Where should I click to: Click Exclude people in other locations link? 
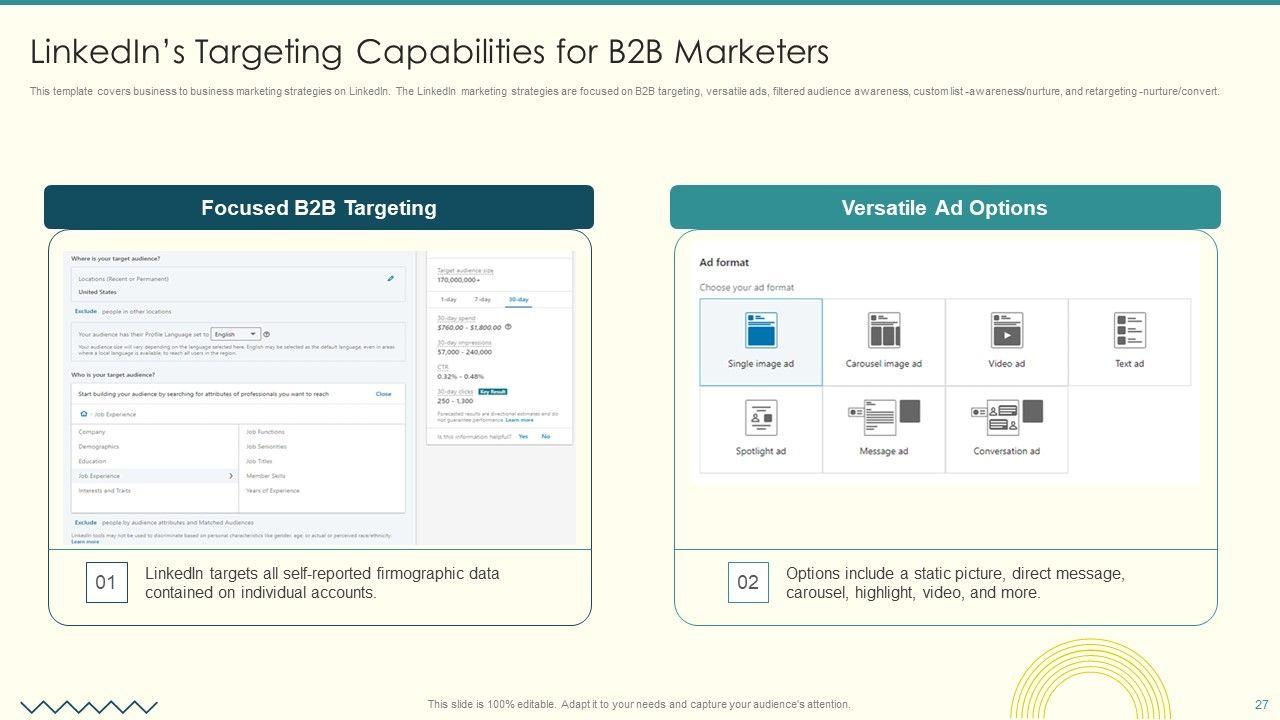point(86,311)
